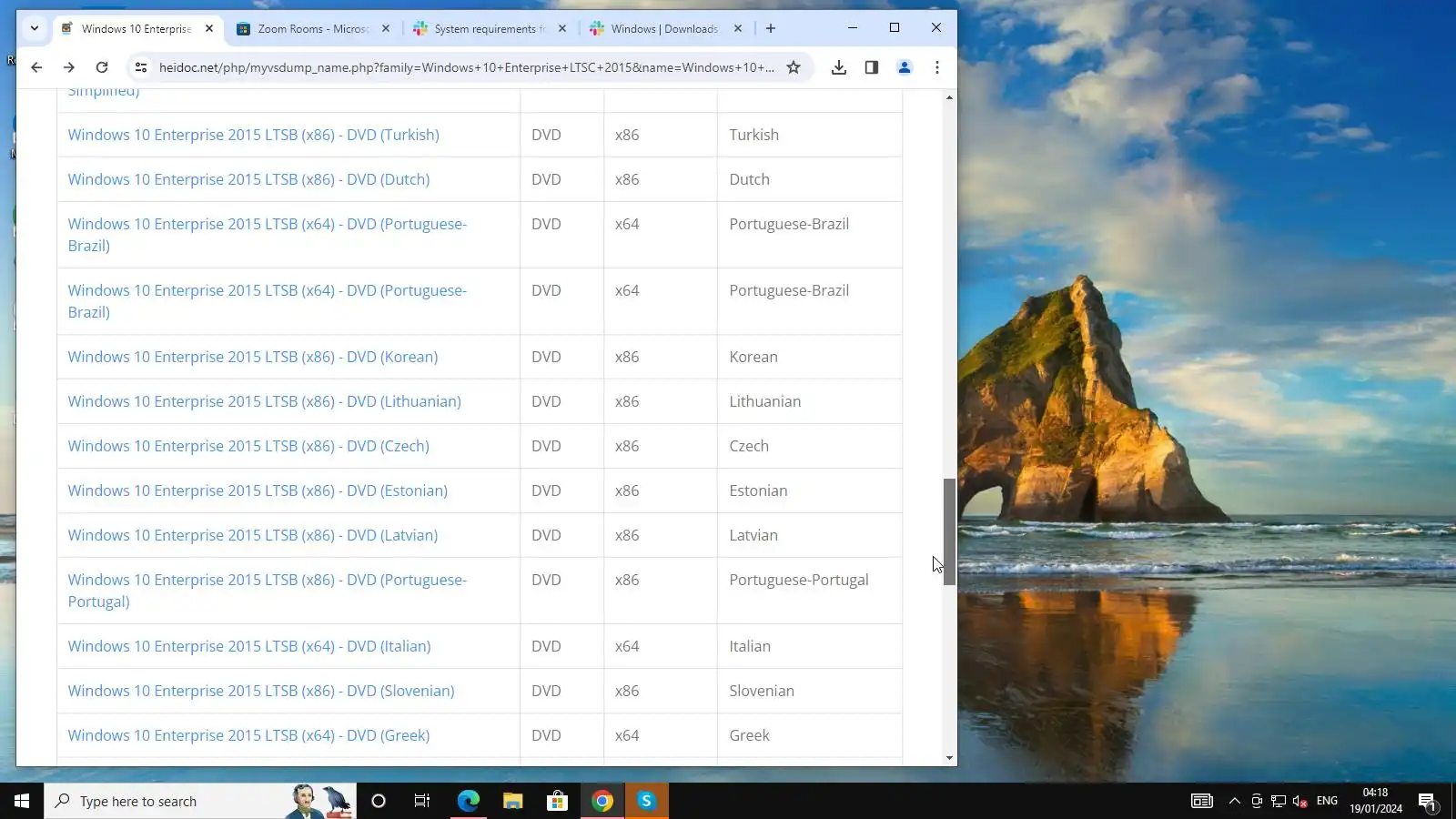Open the LTSB (x86) DVD (Latvian) link
This screenshot has width=1456, height=819.
[x=253, y=535]
